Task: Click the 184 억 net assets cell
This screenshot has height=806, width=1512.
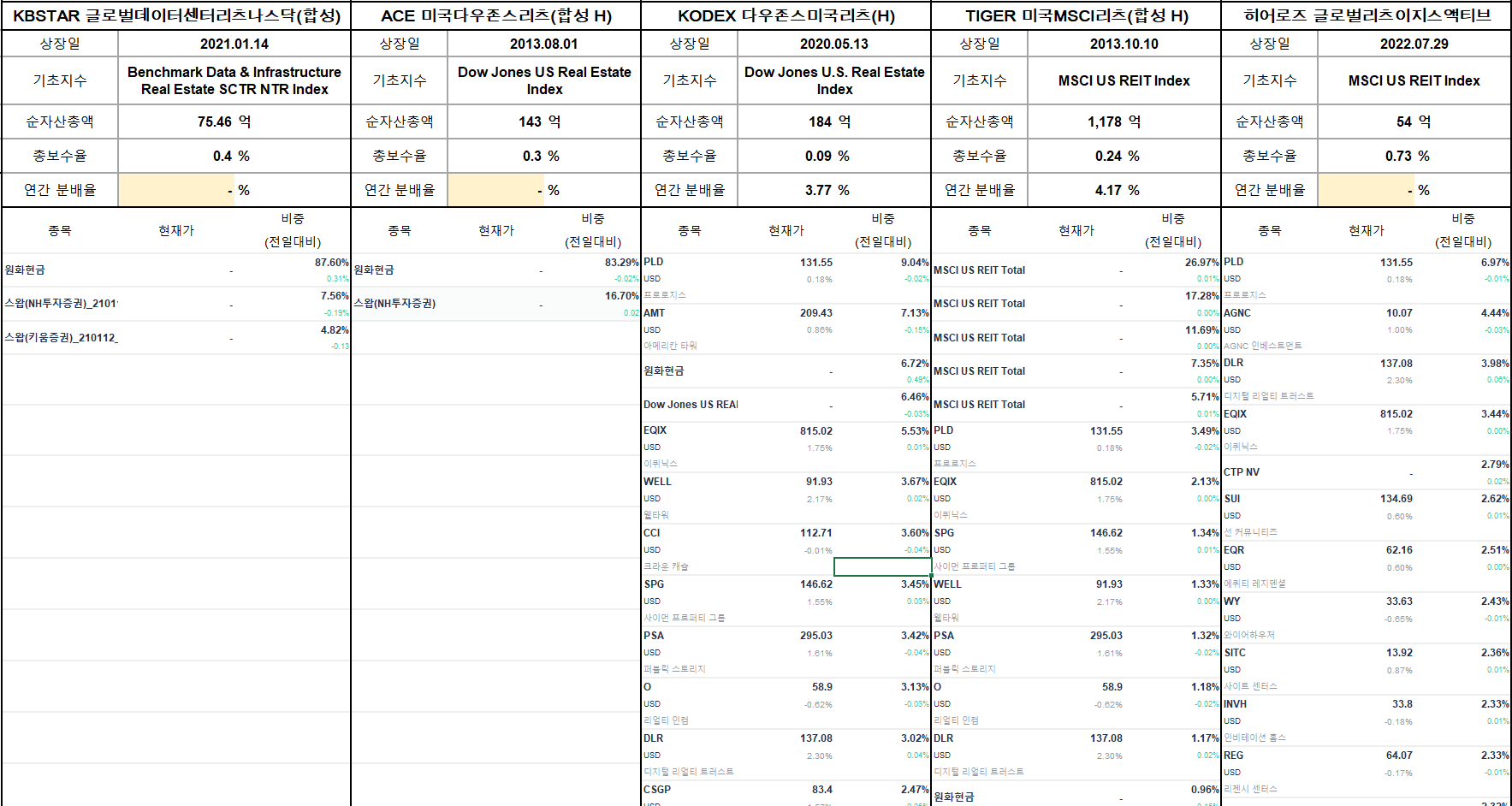Action: click(834, 121)
